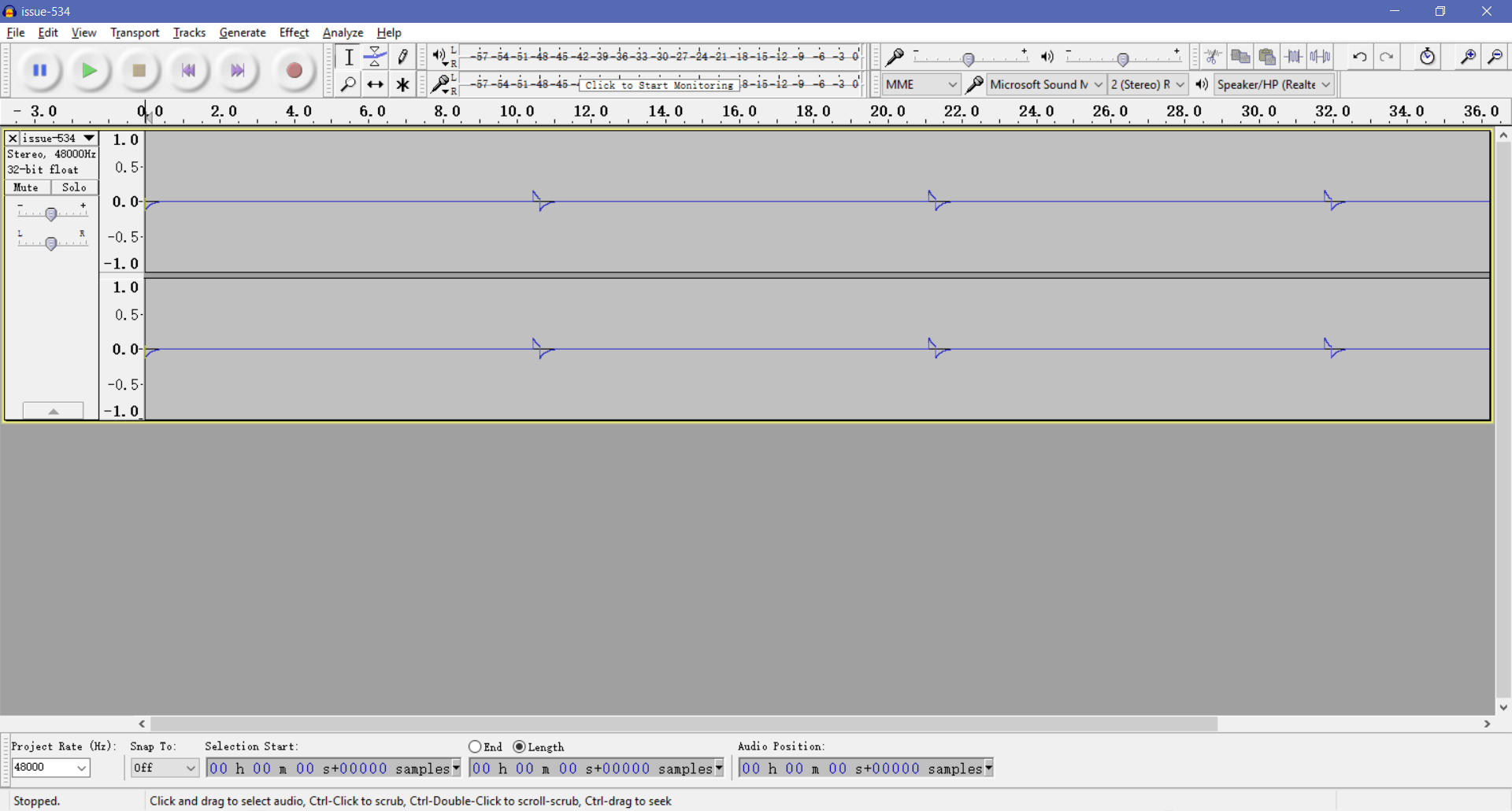This screenshot has height=811, width=1512.
Task: Open the Effect menu
Action: (x=294, y=32)
